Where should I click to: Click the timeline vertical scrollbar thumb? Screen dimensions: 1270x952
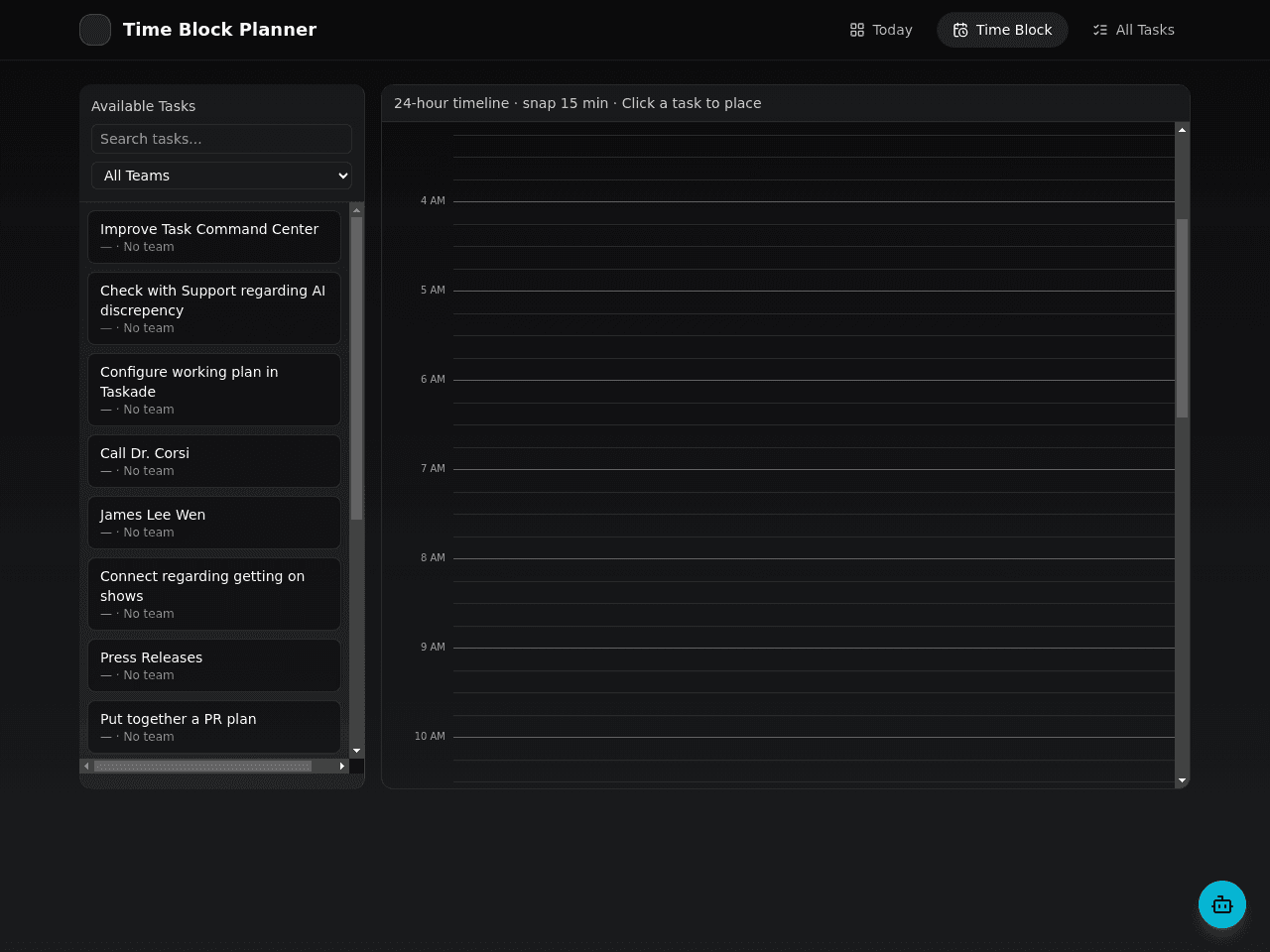pyautogui.click(x=1182, y=318)
